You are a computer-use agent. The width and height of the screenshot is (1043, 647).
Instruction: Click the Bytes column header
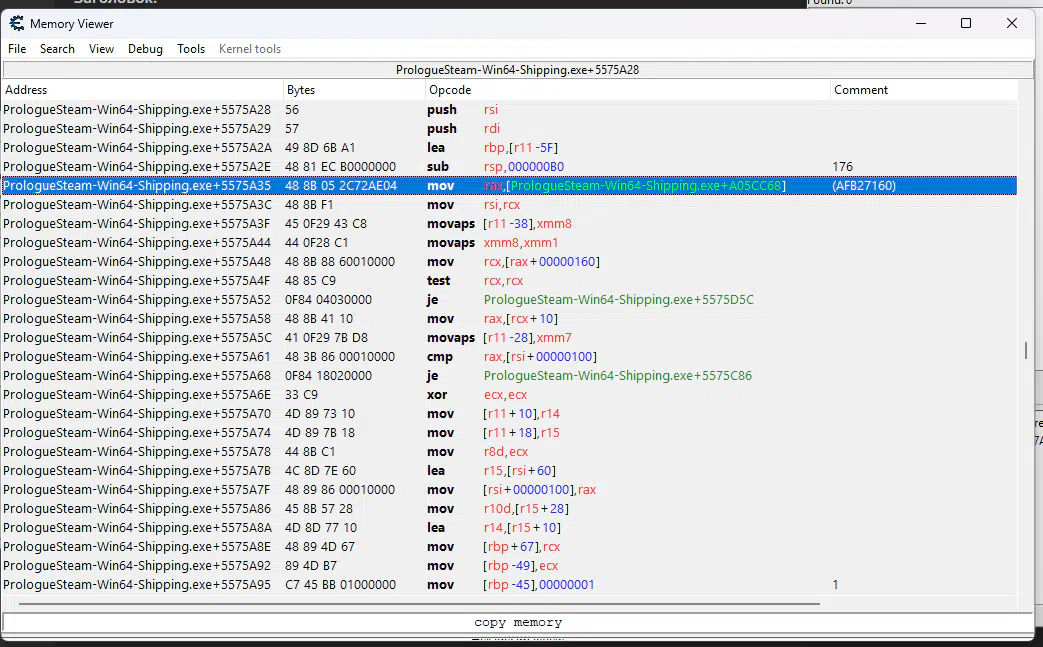pyautogui.click(x=354, y=90)
